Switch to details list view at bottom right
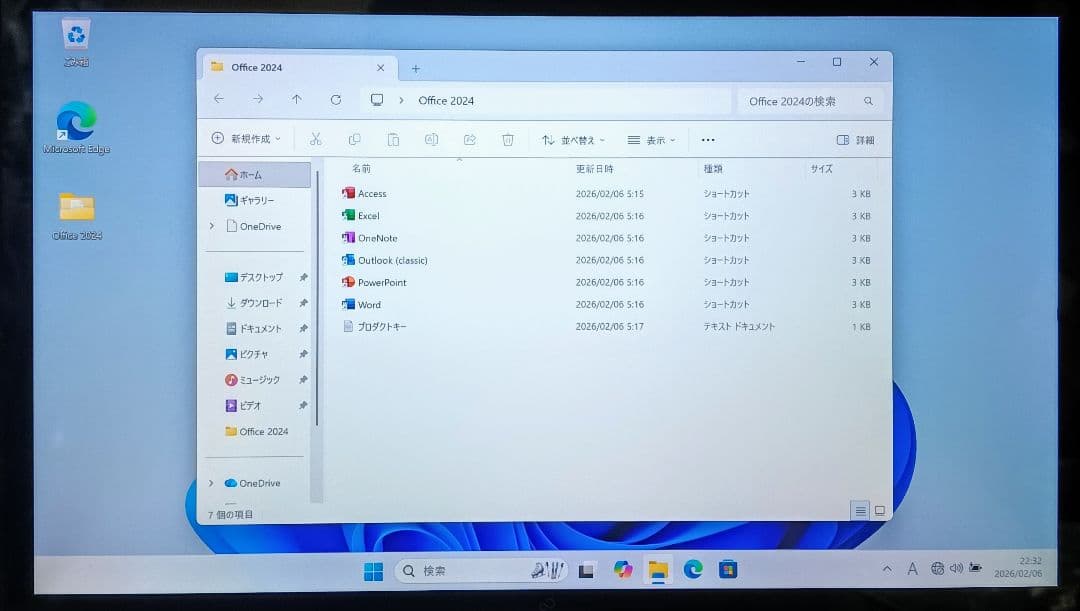The width and height of the screenshot is (1080, 611). pyautogui.click(x=860, y=510)
